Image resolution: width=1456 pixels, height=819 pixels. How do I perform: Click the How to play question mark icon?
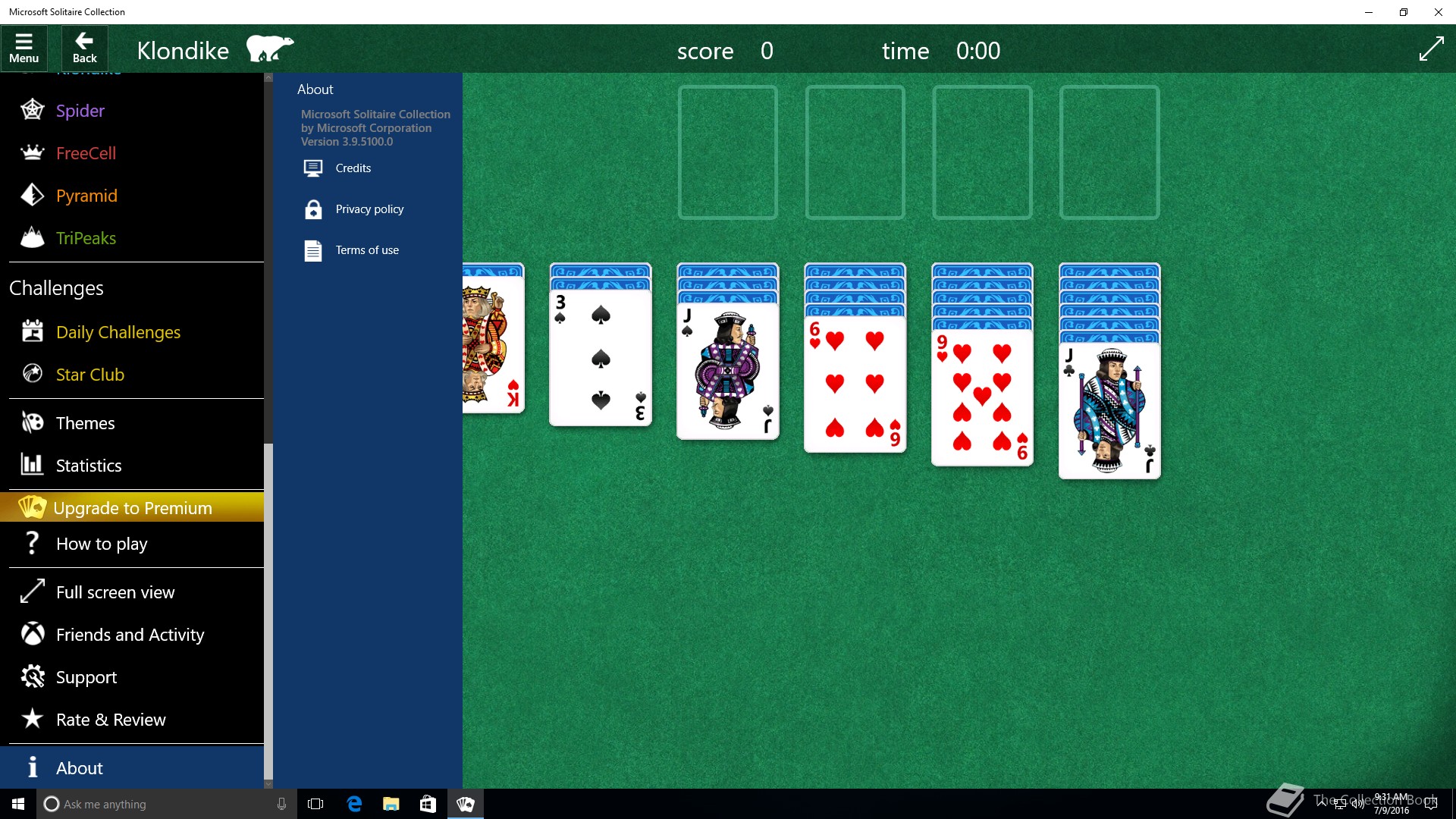pyautogui.click(x=32, y=543)
